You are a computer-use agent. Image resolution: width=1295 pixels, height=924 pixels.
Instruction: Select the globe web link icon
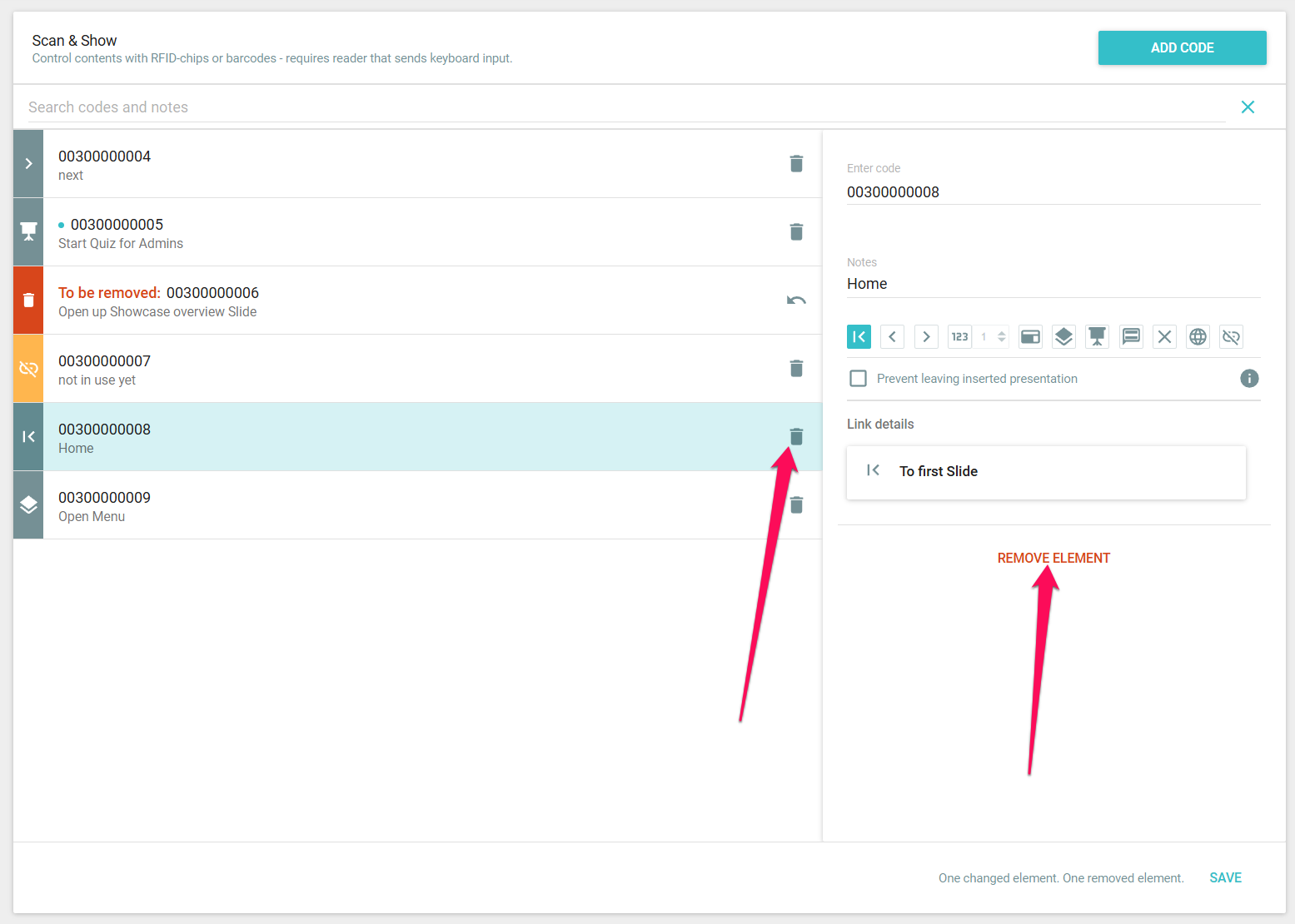point(1198,337)
